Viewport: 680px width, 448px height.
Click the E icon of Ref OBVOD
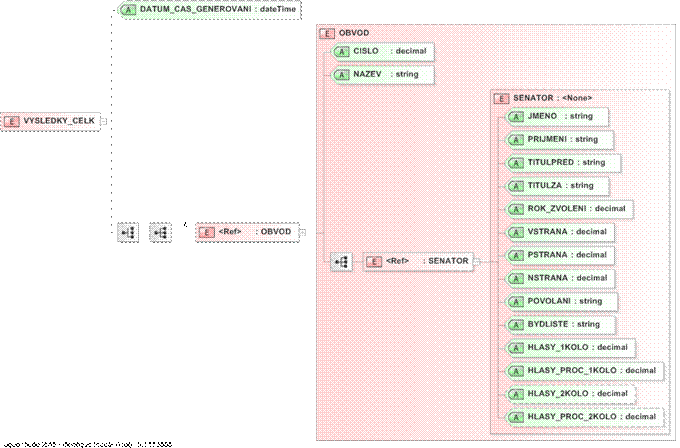click(x=207, y=232)
